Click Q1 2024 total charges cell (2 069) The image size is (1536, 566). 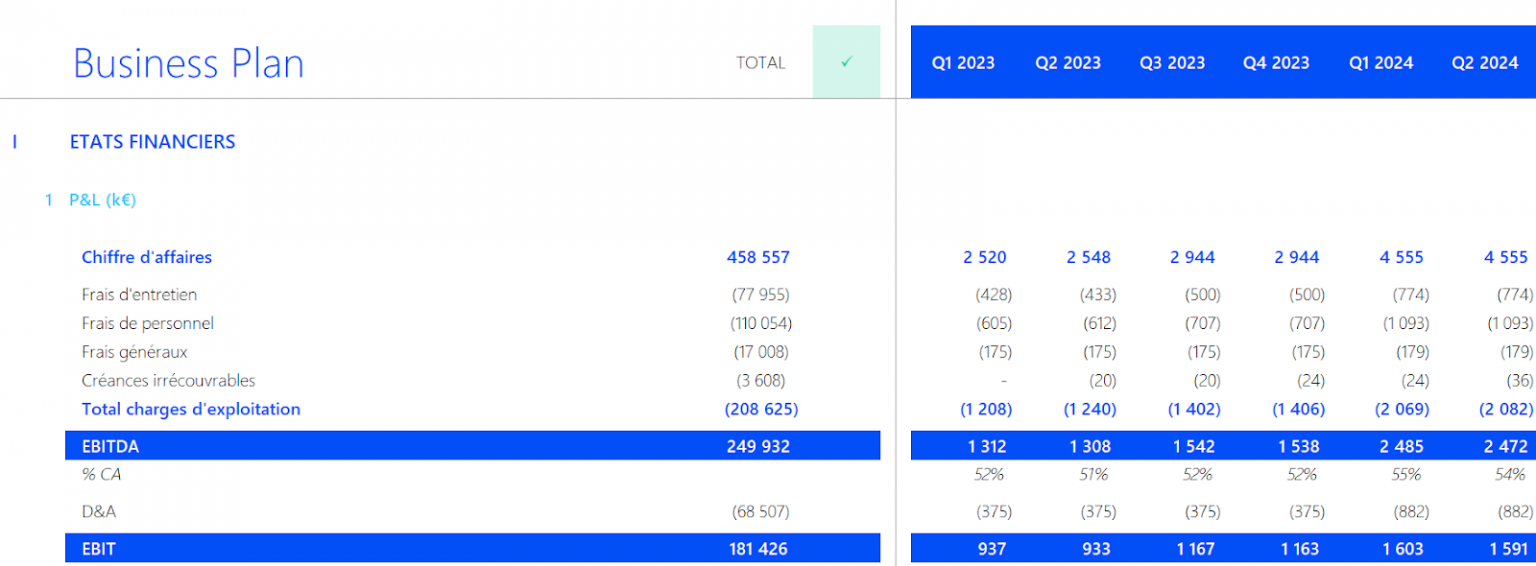[x=1402, y=409]
